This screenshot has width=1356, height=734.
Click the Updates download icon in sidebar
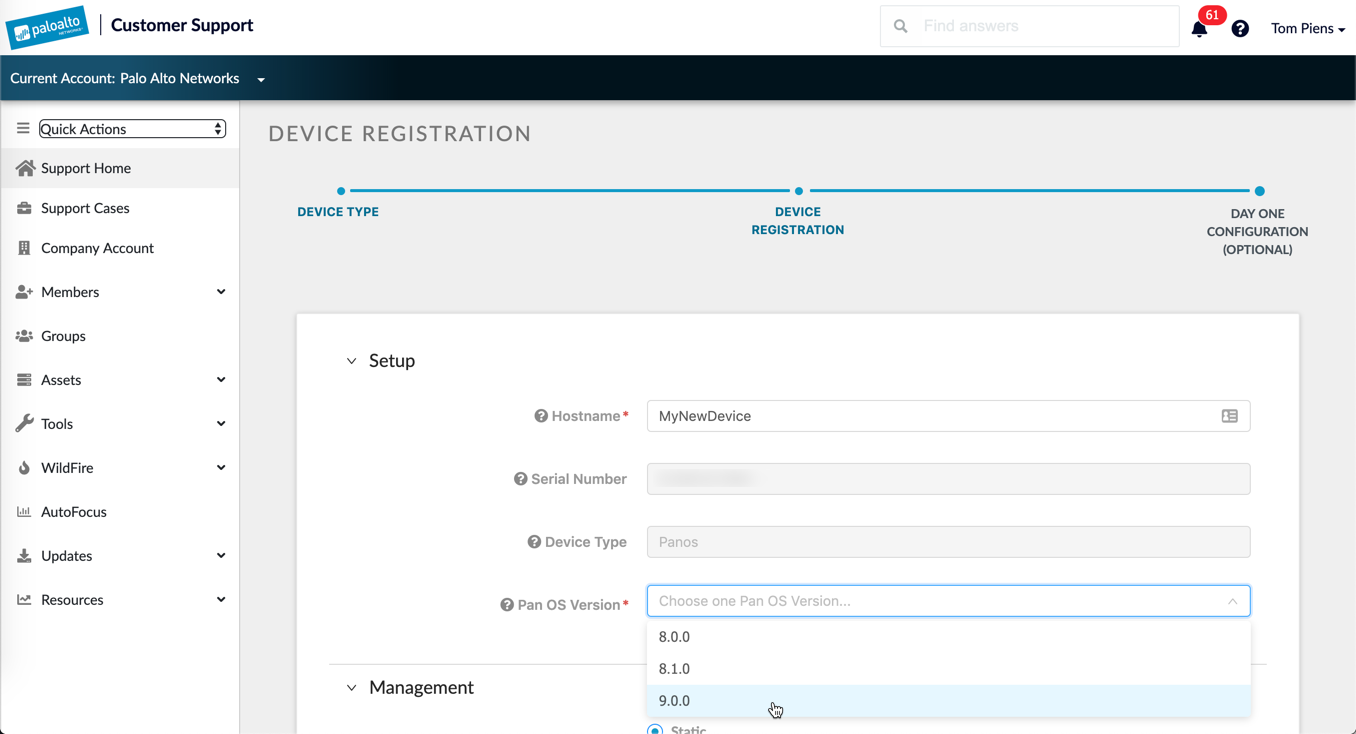(23, 555)
